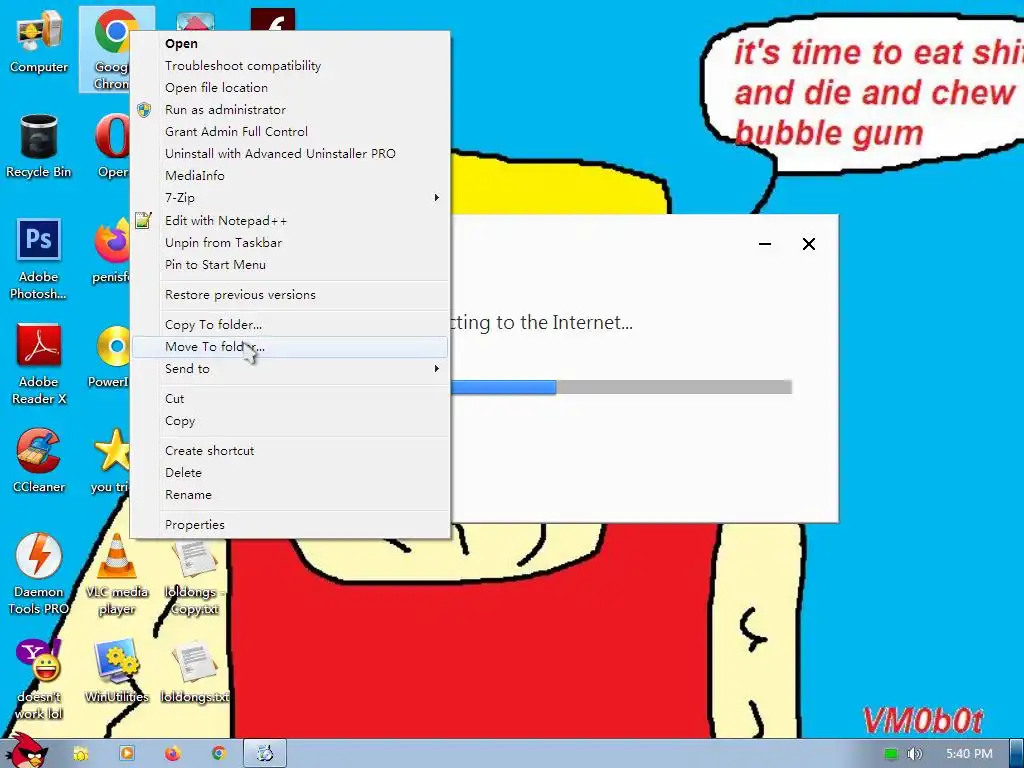Select the yellow star desktop icon
This screenshot has width=1024, height=768.
[111, 462]
